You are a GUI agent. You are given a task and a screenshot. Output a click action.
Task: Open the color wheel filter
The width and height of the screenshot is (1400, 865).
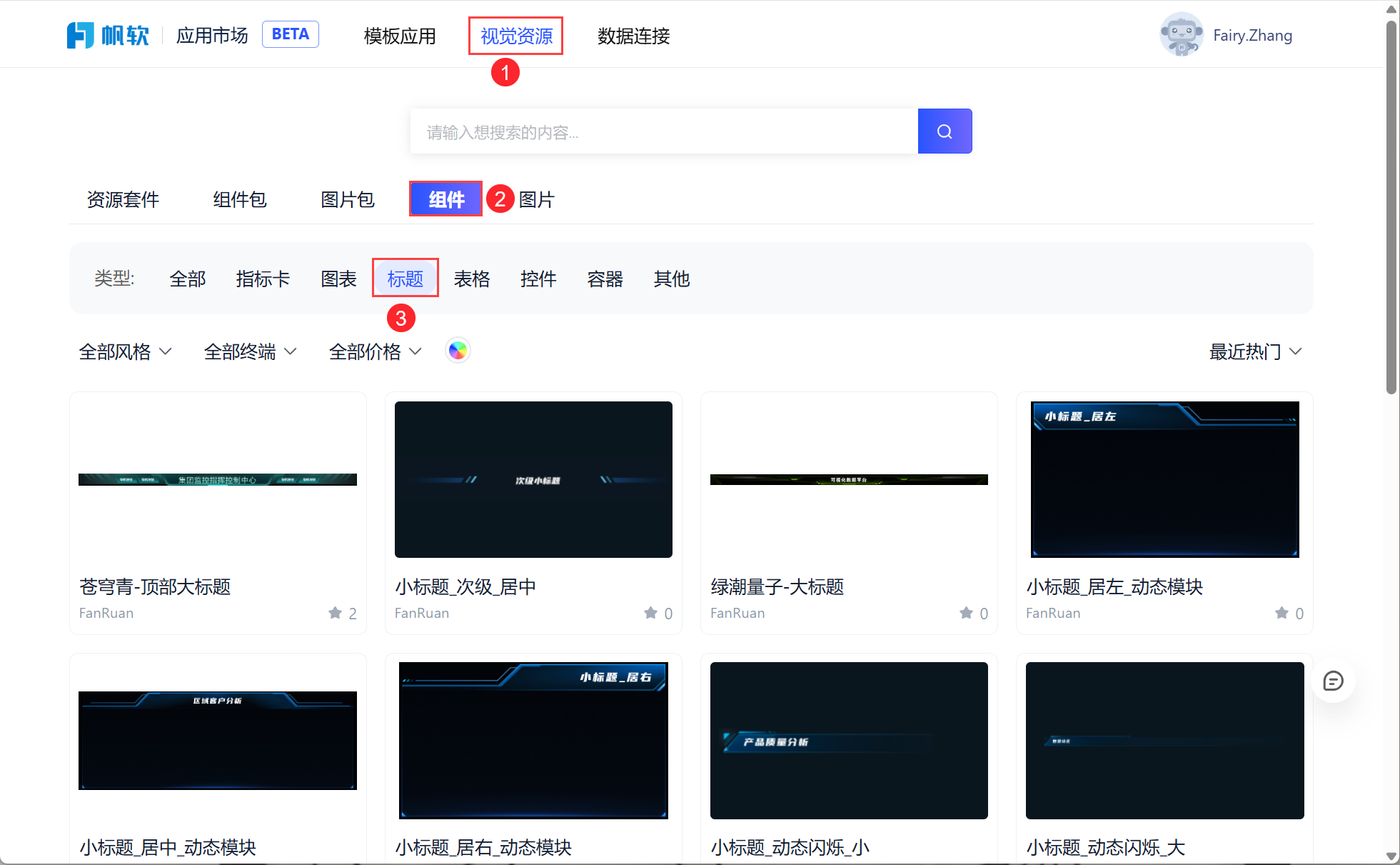click(x=458, y=351)
